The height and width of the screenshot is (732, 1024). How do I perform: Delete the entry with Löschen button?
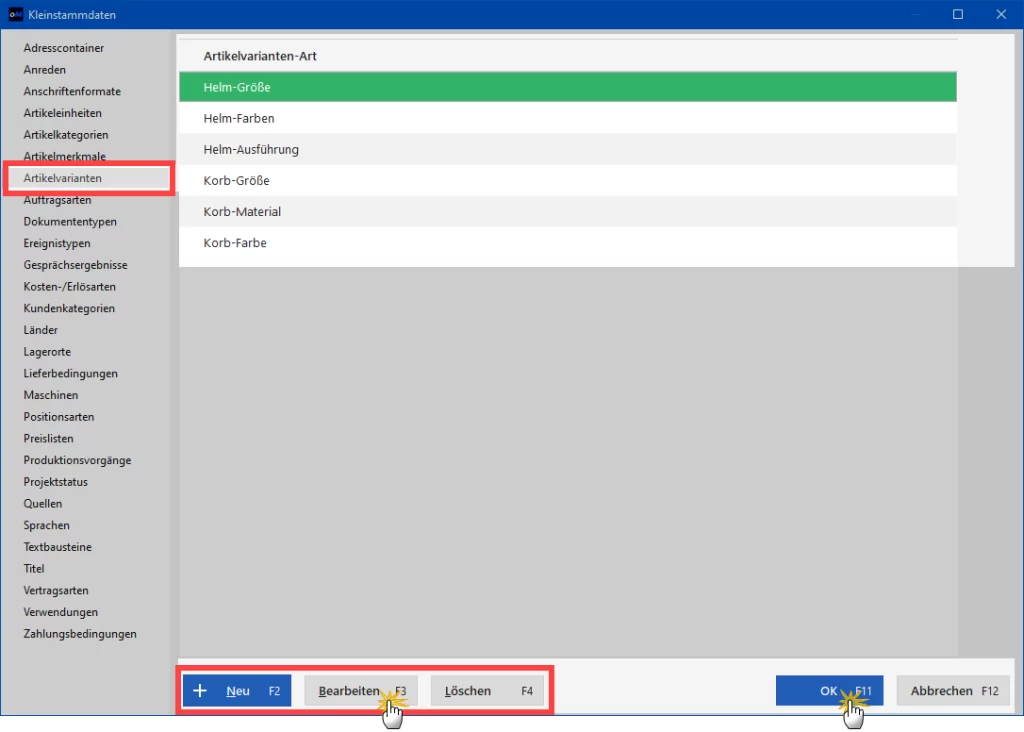487,691
